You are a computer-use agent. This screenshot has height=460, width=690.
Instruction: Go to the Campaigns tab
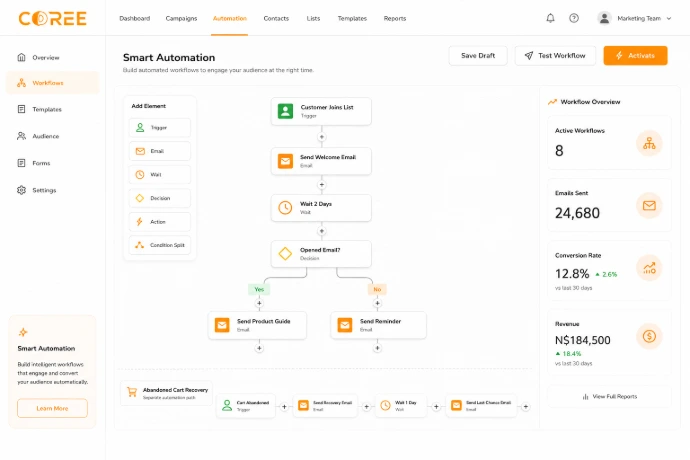[x=181, y=18]
